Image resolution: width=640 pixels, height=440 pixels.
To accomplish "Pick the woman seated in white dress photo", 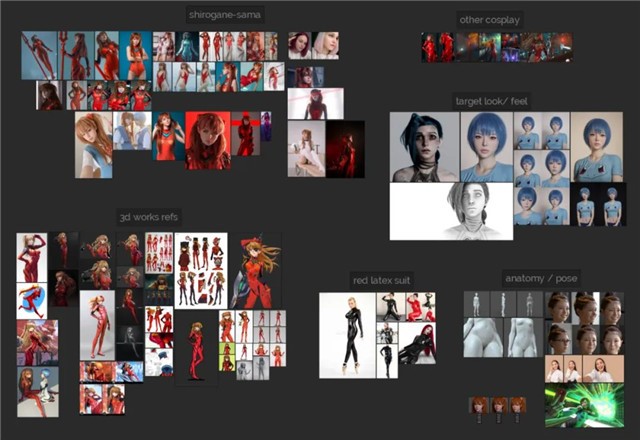I will [306, 149].
